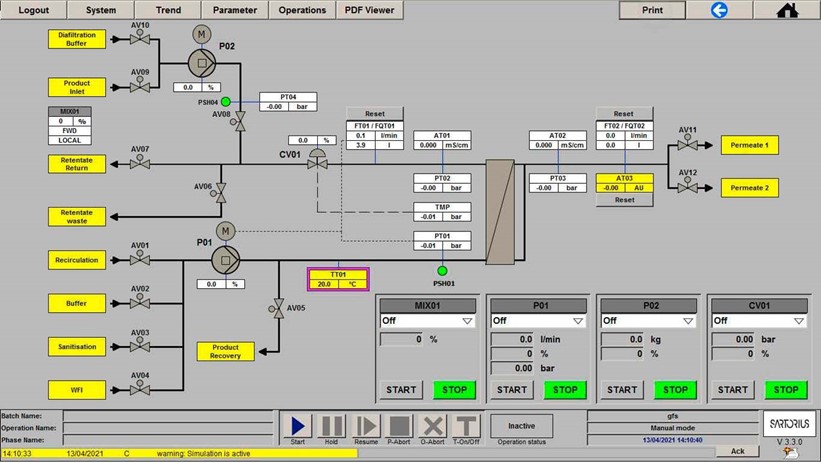Open the P01 mode dropdown
The height and width of the screenshot is (463, 821).
(x=577, y=321)
